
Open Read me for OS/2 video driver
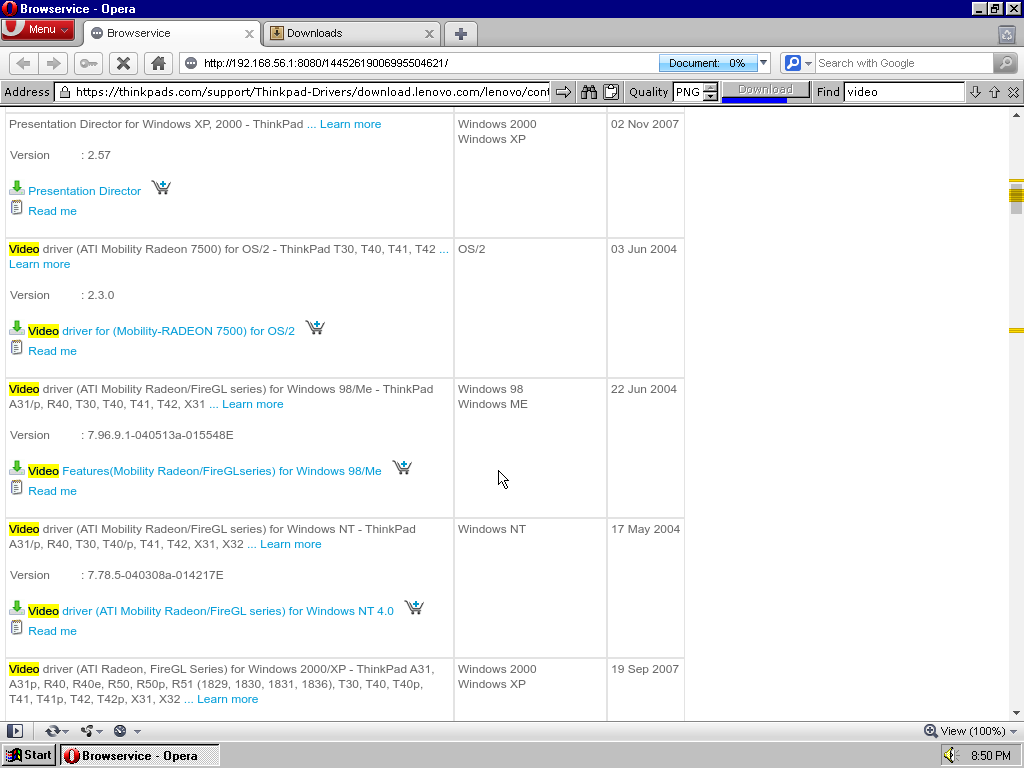(52, 351)
